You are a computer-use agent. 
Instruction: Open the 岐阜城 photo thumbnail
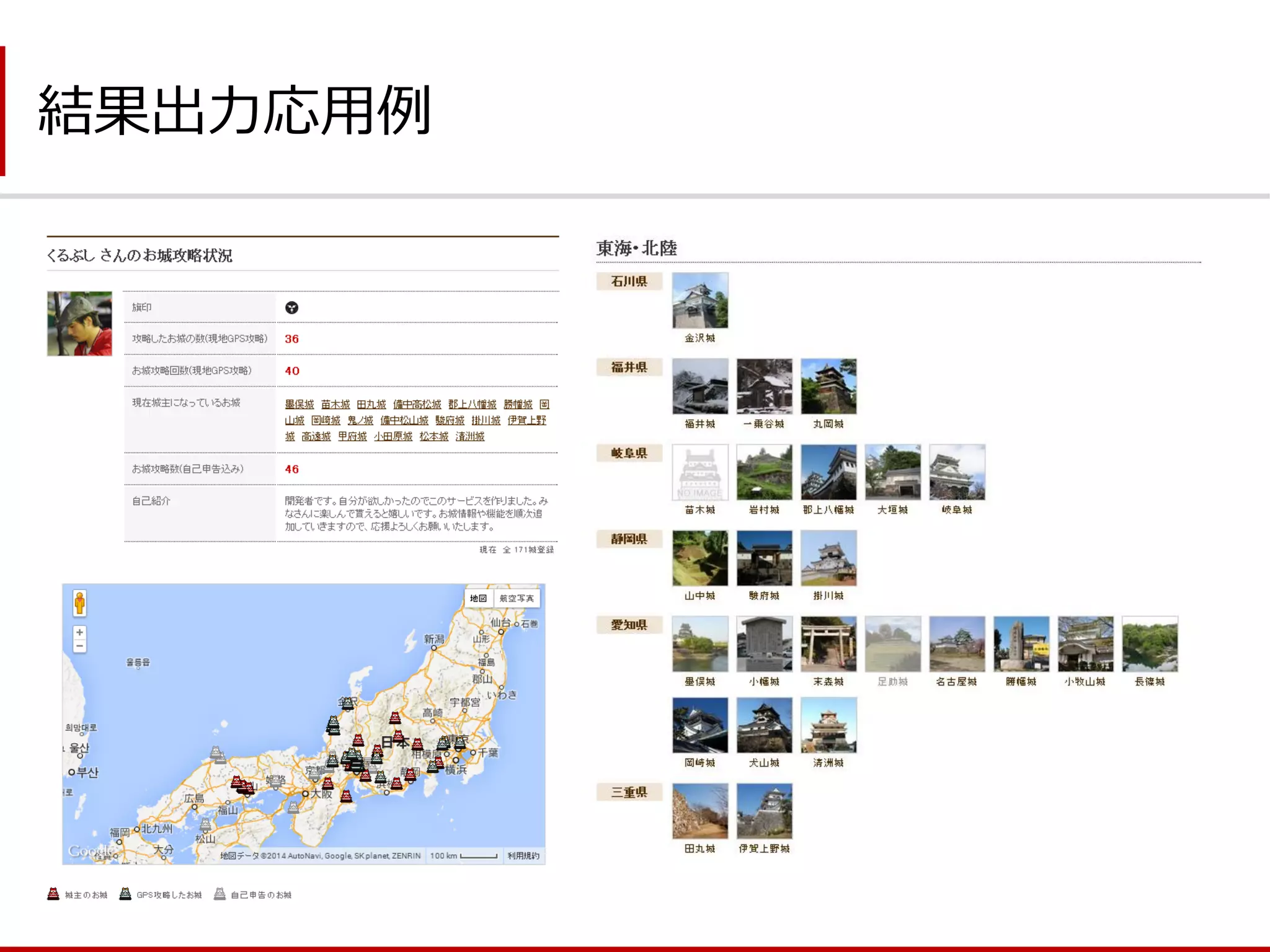point(957,472)
